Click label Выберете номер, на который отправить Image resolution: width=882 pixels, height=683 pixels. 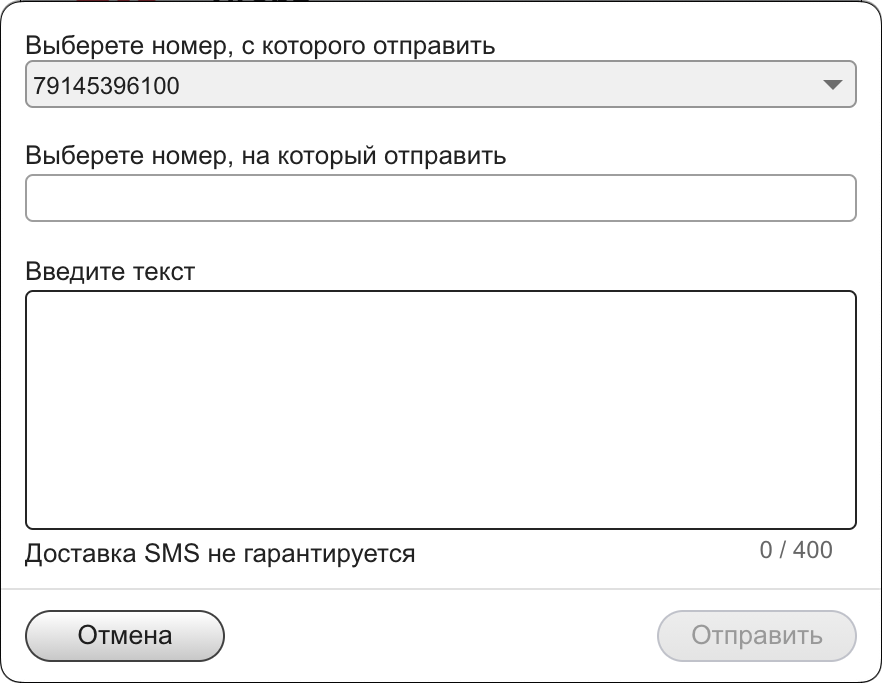click(x=265, y=156)
